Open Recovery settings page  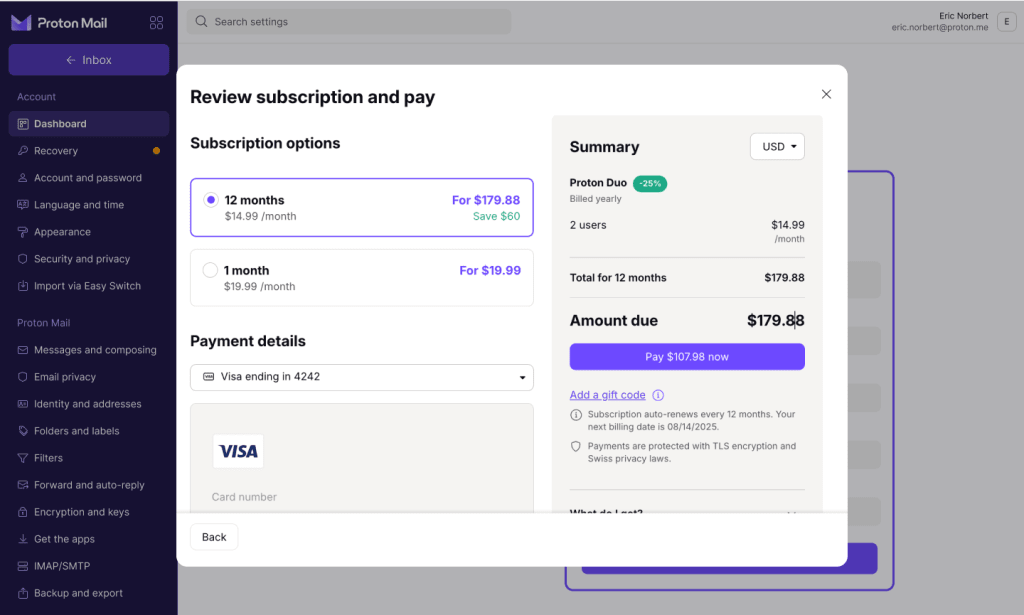click(89, 151)
